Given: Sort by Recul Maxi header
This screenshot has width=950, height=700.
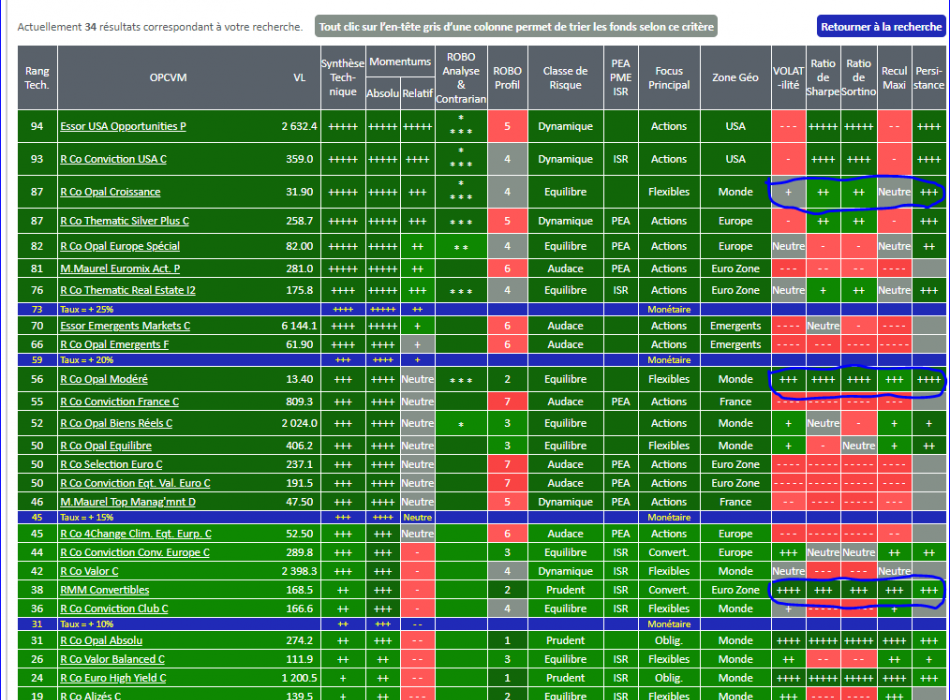Looking at the screenshot, I should pos(894,78).
